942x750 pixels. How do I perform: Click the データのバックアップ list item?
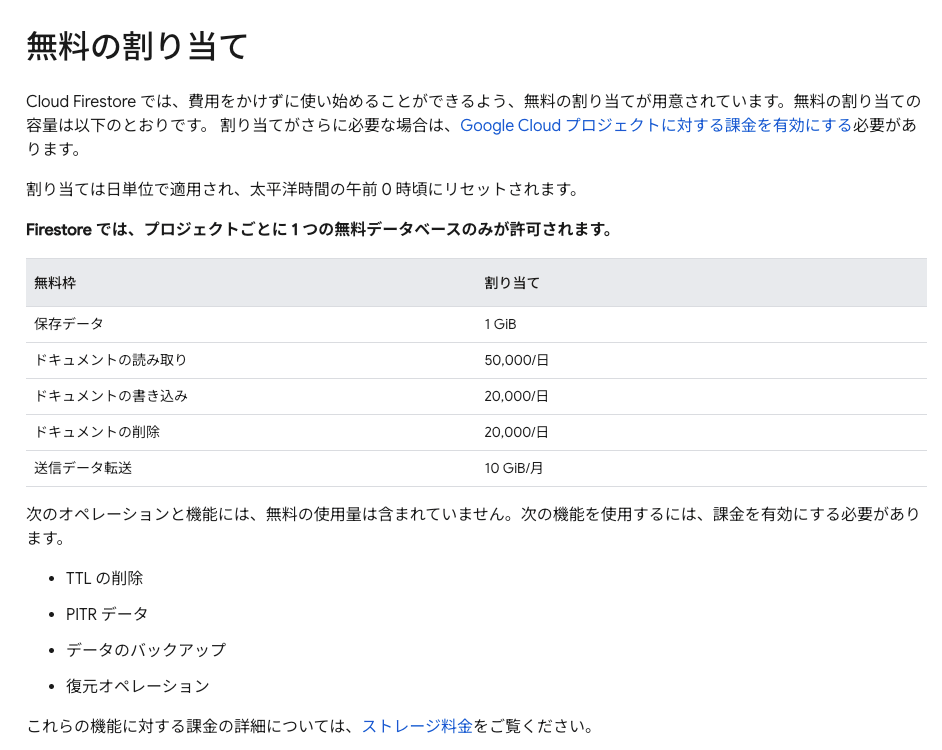[x=146, y=650]
